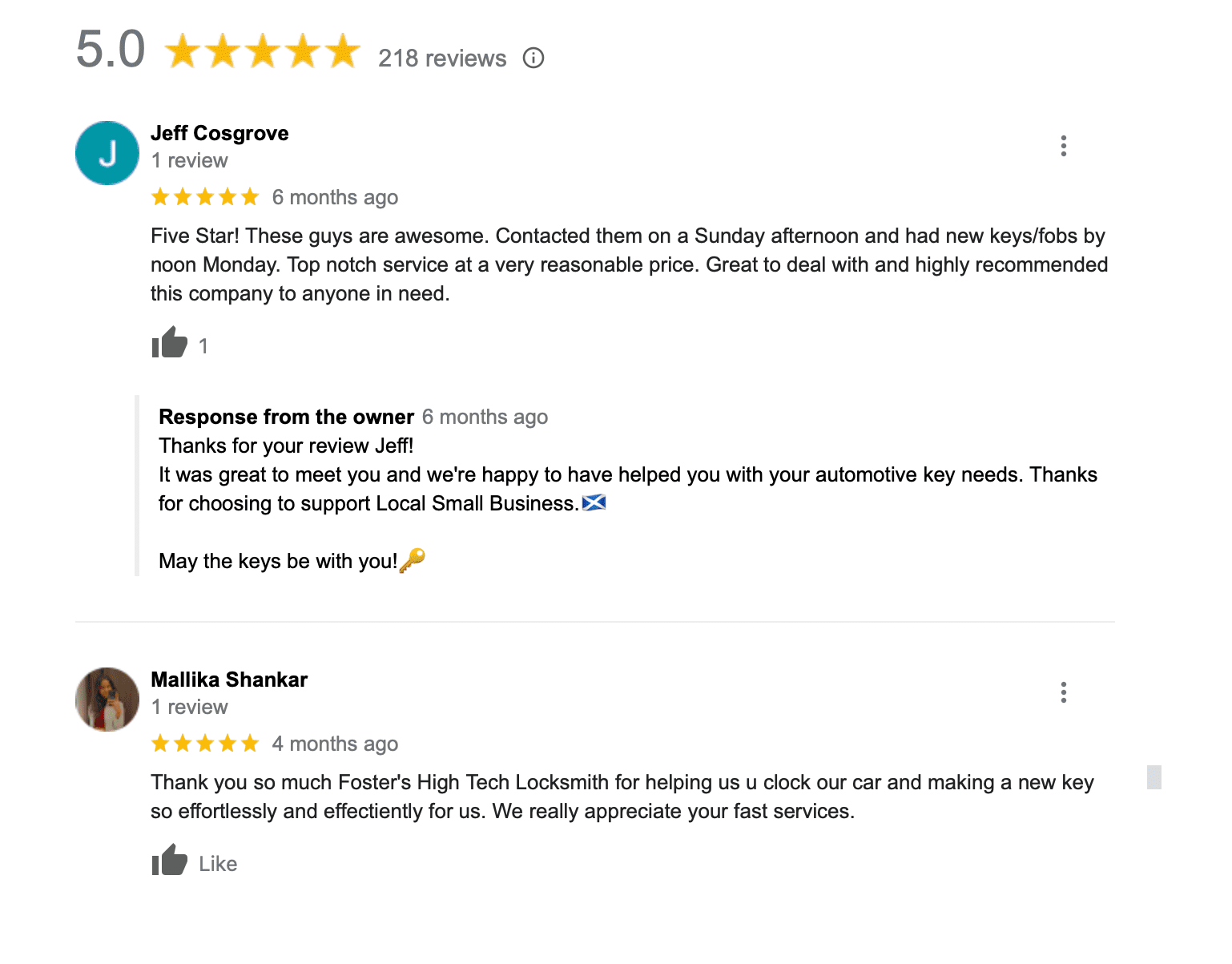Open the Jeff Cosgrove reviewer name link
This screenshot has width=1232, height=964.
tap(219, 133)
